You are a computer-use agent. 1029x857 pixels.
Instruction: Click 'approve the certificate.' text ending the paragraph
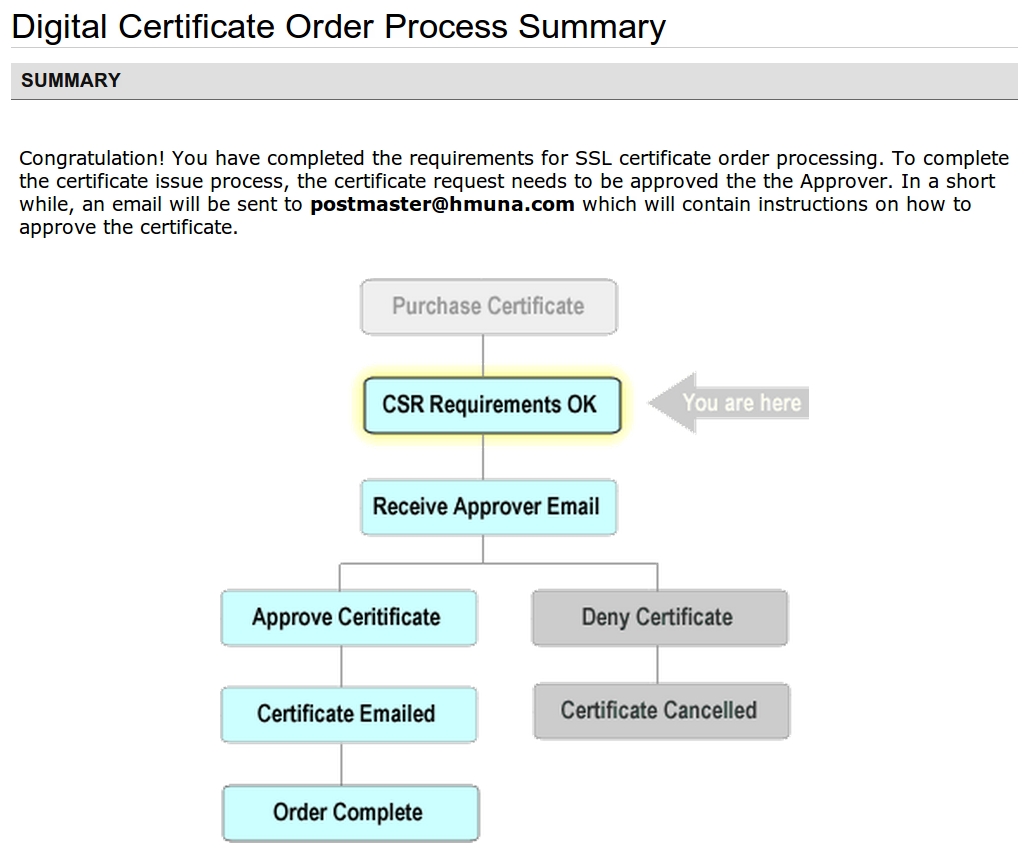pos(129,227)
